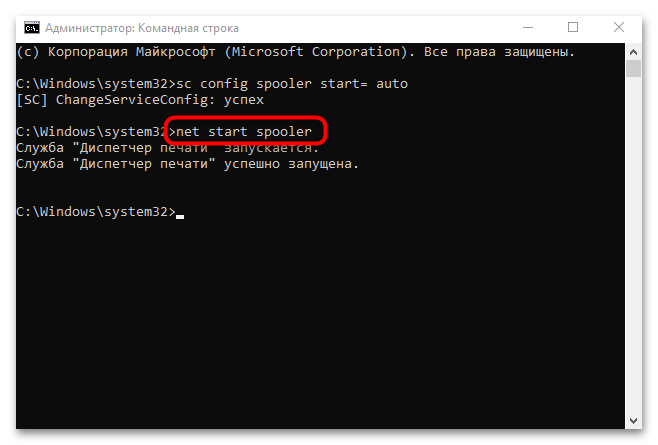Click the scrollbar up arrow
Viewport: 658px width, 445px height.
tap(633, 50)
